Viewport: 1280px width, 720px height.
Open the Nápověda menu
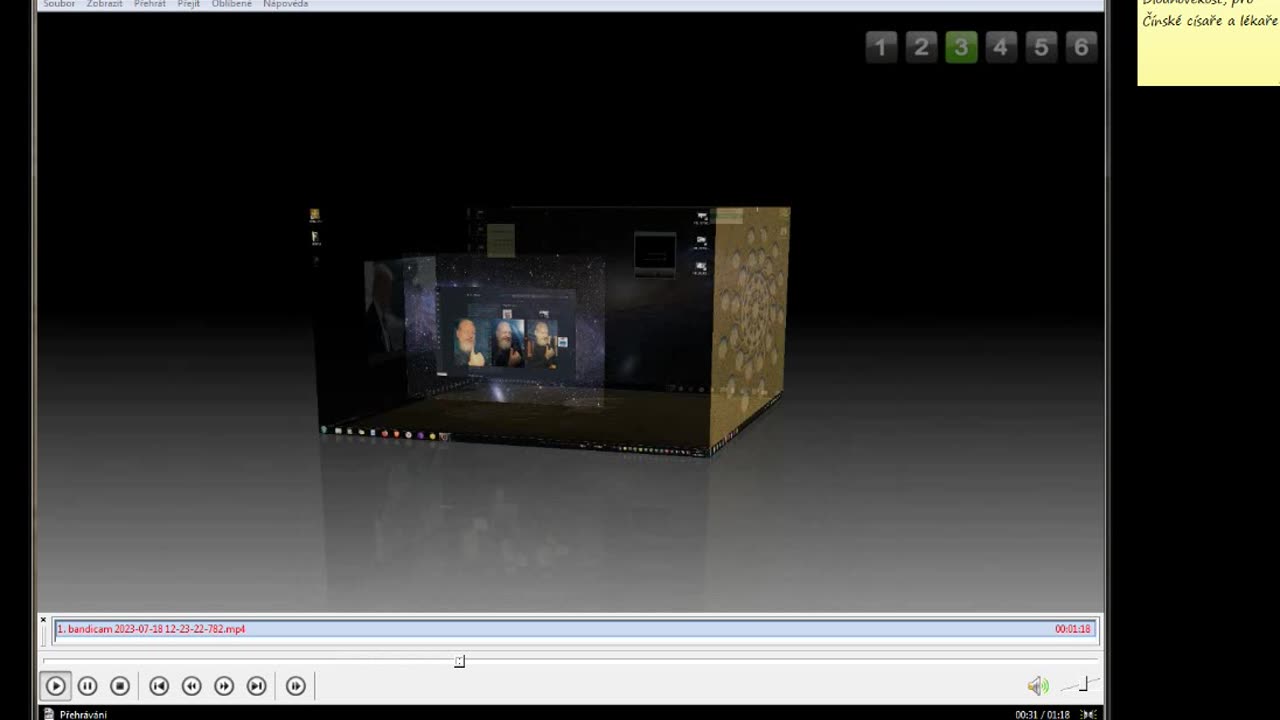pos(286,4)
